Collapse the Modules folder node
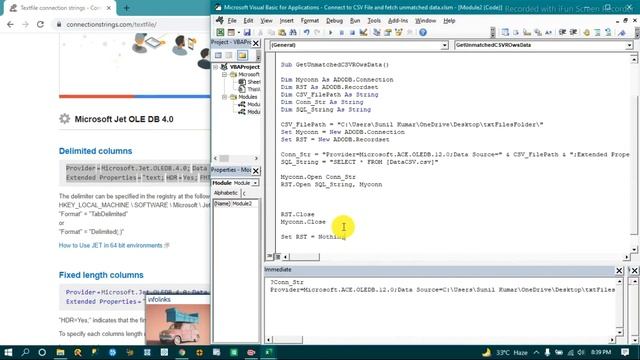This screenshot has height=360, width=640. pos(224,97)
